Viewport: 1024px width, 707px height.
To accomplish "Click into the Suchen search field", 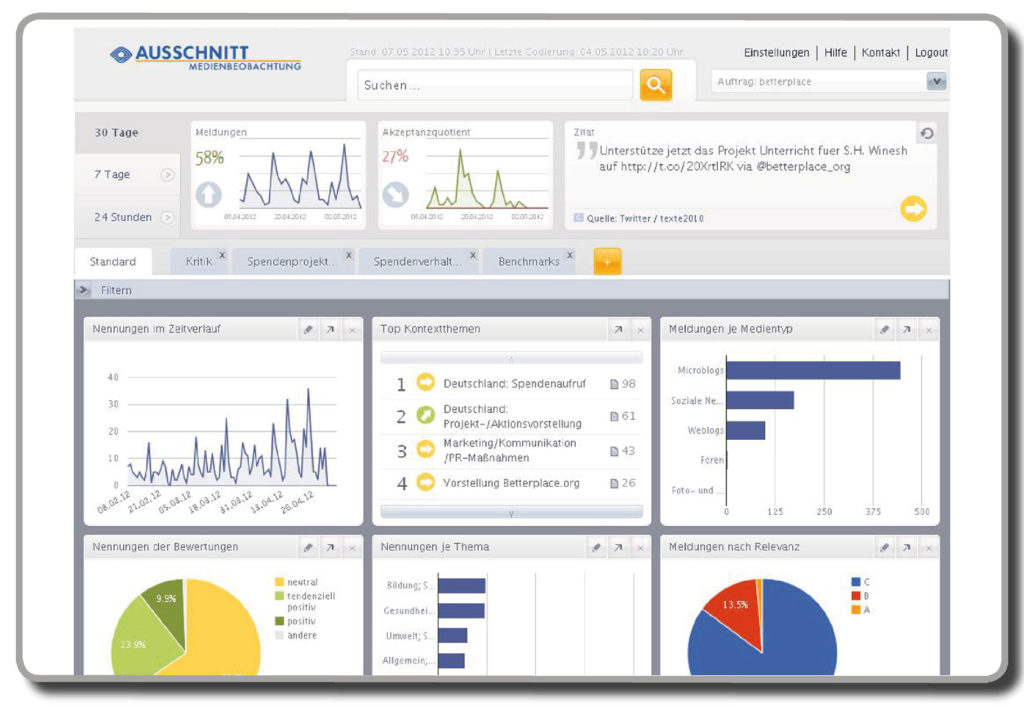I will [495, 85].
